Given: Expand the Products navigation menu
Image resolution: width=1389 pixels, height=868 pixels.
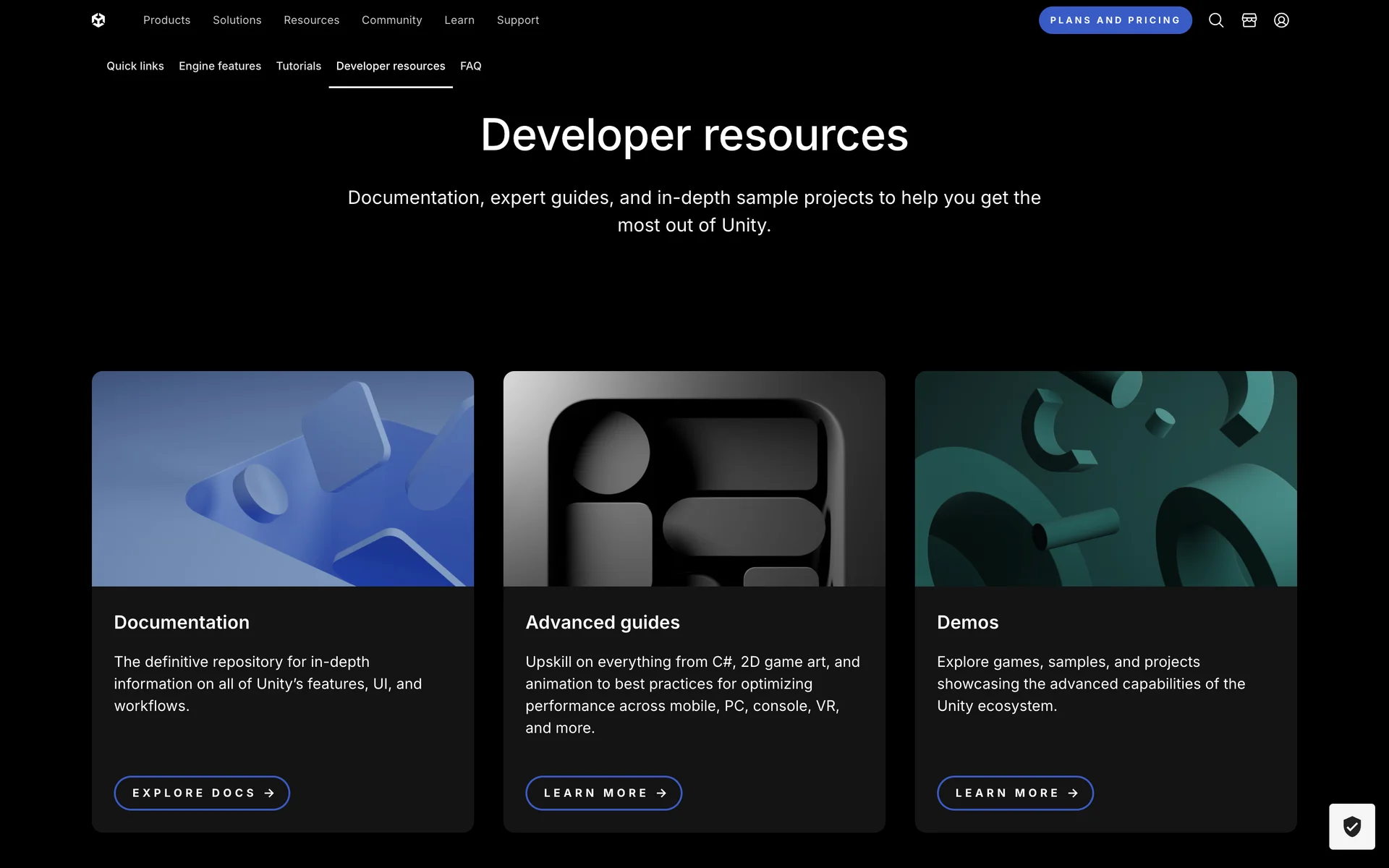Looking at the screenshot, I should (x=166, y=20).
